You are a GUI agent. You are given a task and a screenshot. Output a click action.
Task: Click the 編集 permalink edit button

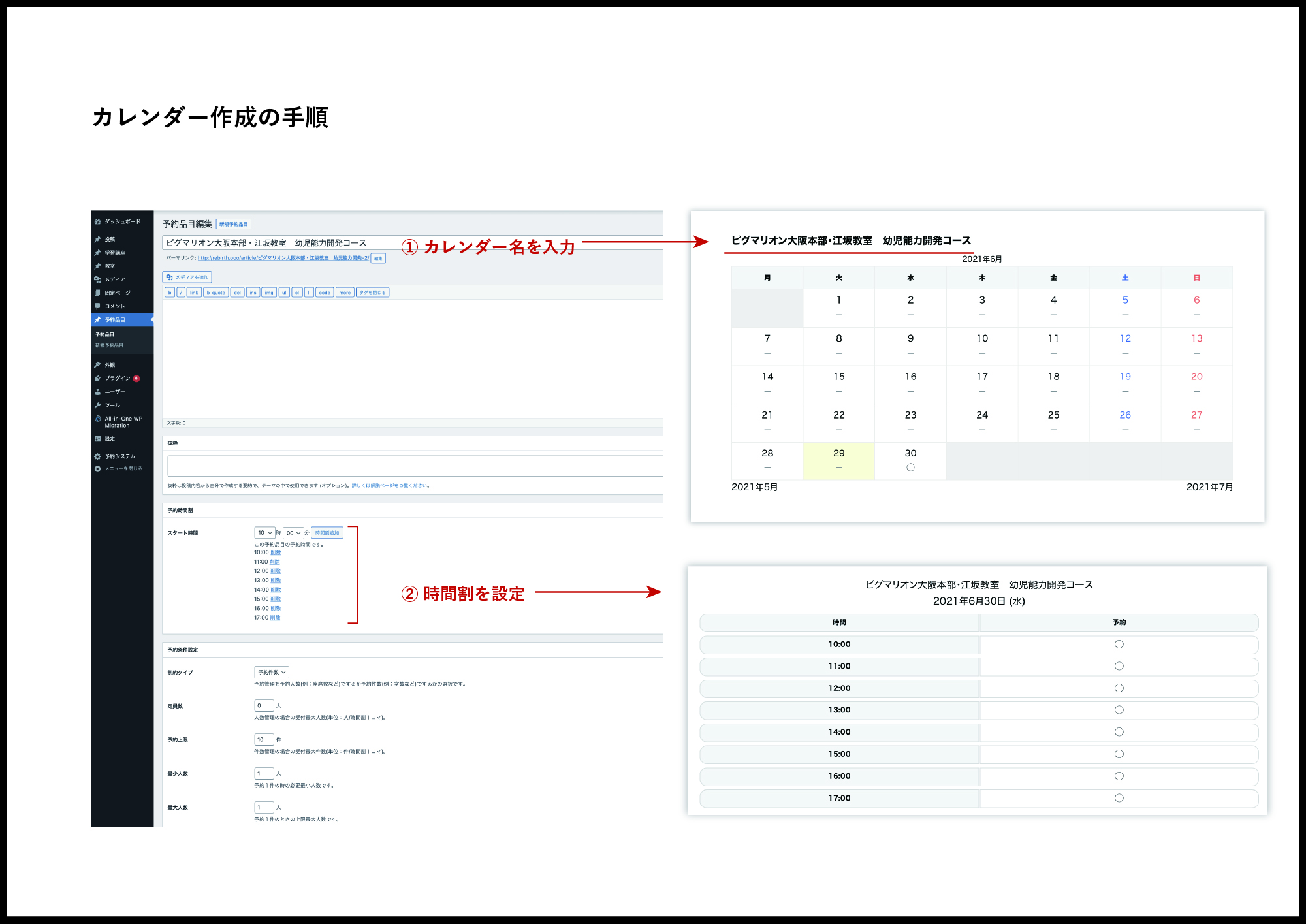click(378, 258)
